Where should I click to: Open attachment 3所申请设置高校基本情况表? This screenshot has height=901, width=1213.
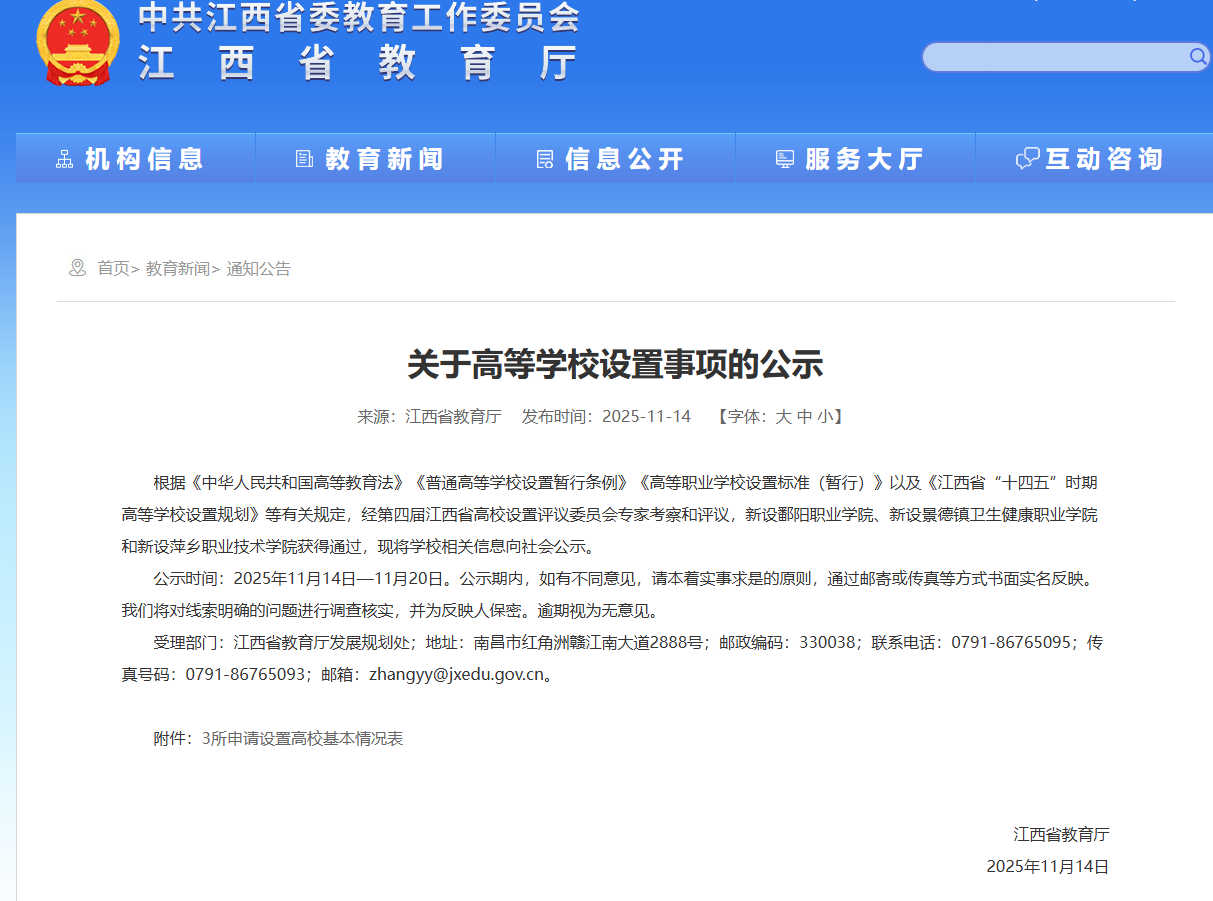click(x=302, y=739)
